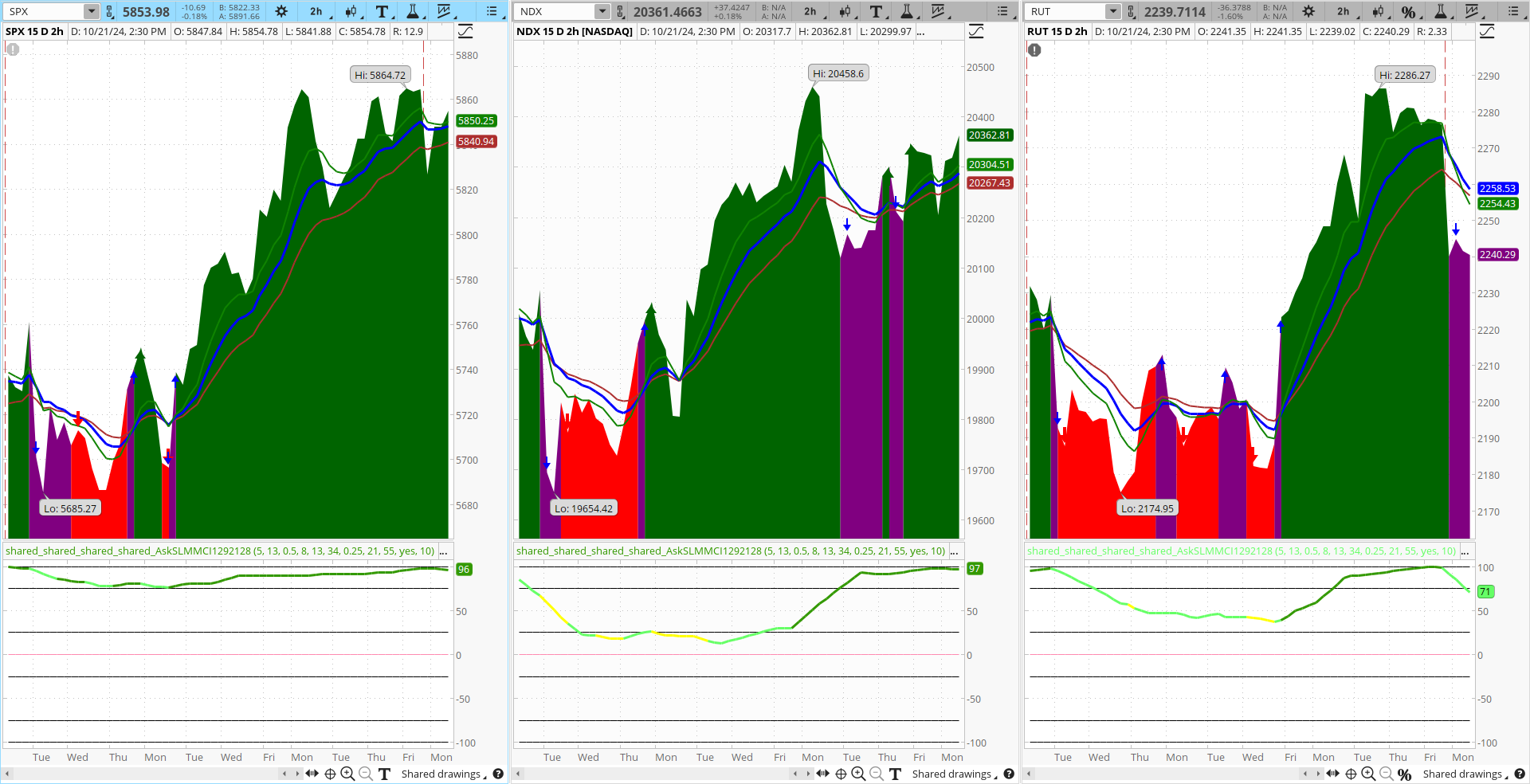
Task: Click the zoom magnifier in the NDX bottom bar
Action: click(858, 774)
